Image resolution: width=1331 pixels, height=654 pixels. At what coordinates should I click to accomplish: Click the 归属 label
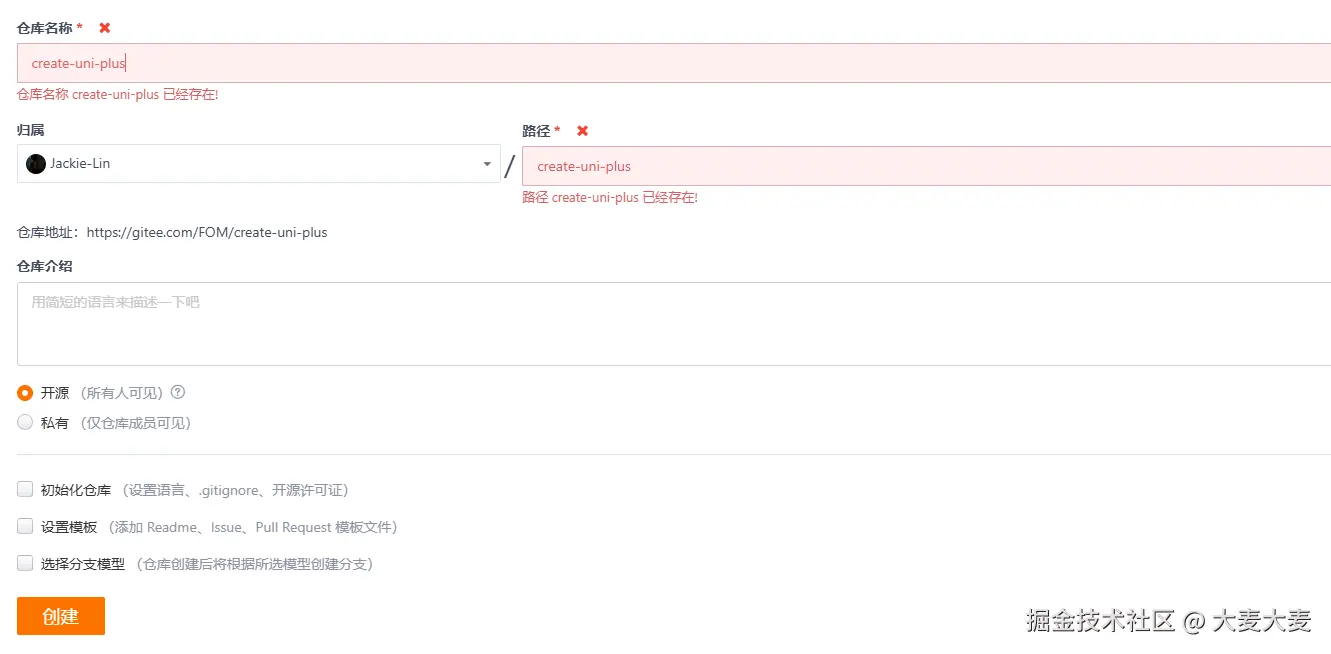tap(31, 130)
